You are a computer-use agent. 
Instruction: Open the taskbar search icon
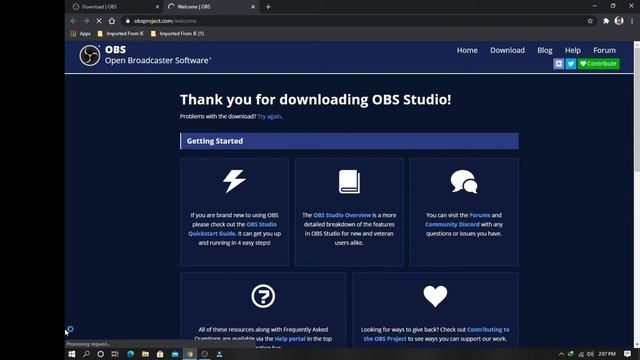click(x=86, y=354)
